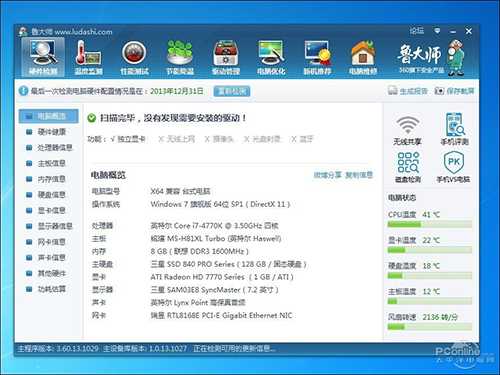Open the 节能降温 energy saving tool

[x=180, y=57]
